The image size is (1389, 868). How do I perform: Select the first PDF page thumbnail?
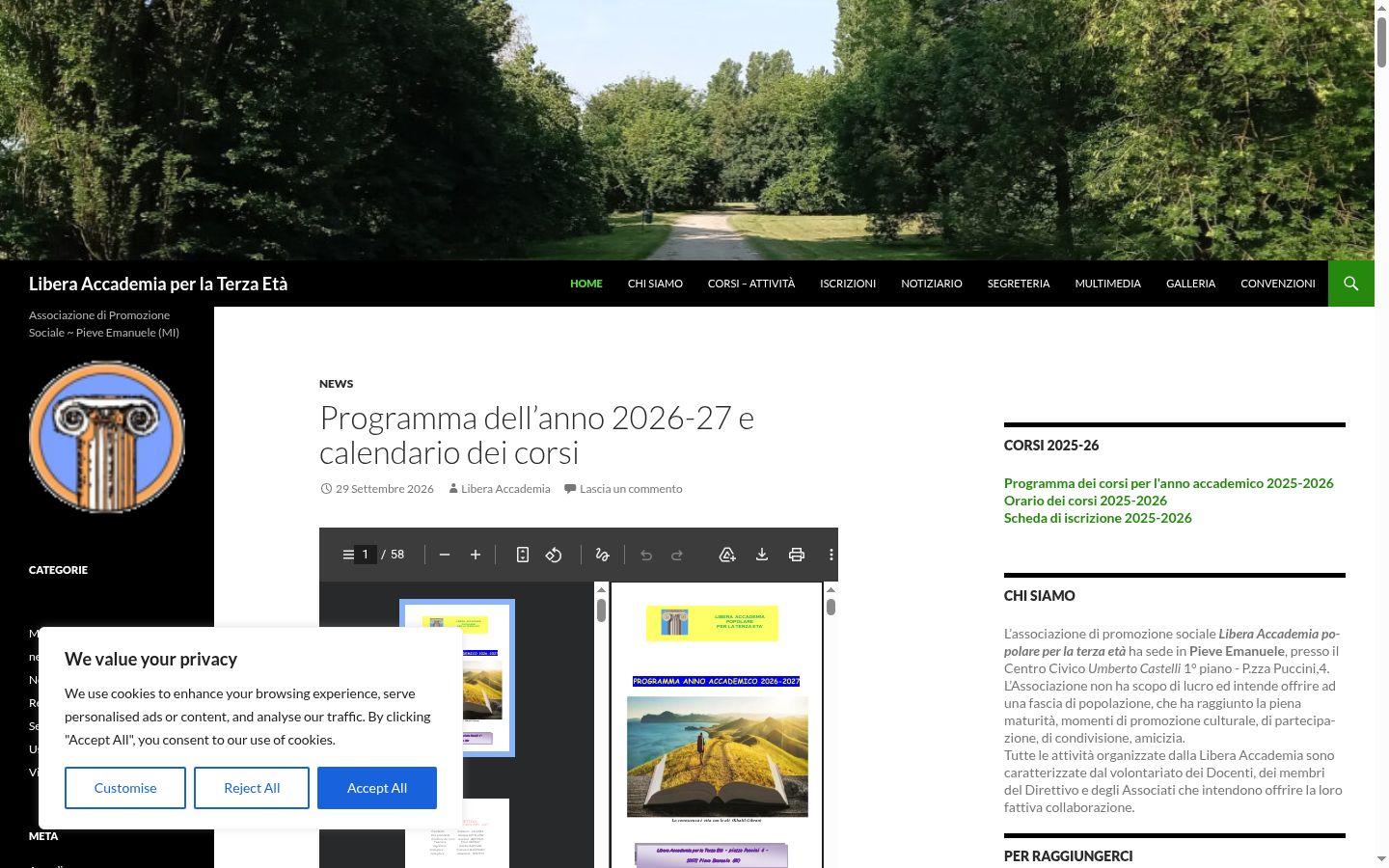tap(457, 678)
